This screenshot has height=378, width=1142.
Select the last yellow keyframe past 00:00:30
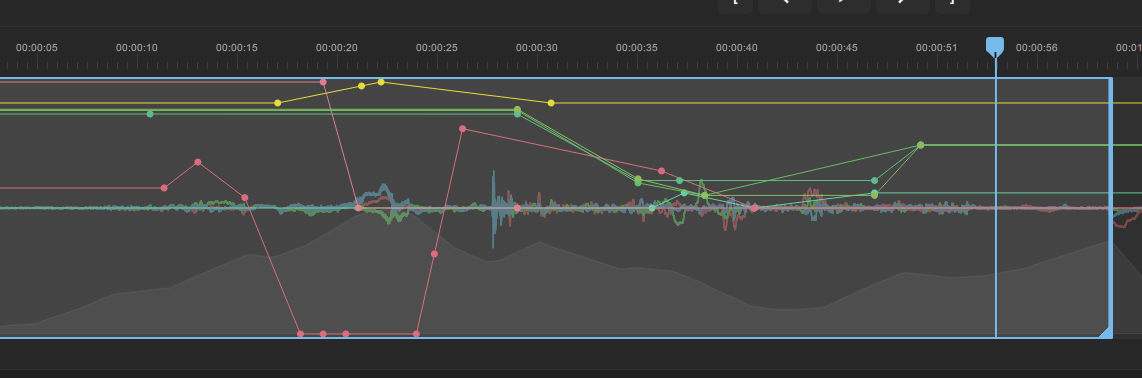551,103
